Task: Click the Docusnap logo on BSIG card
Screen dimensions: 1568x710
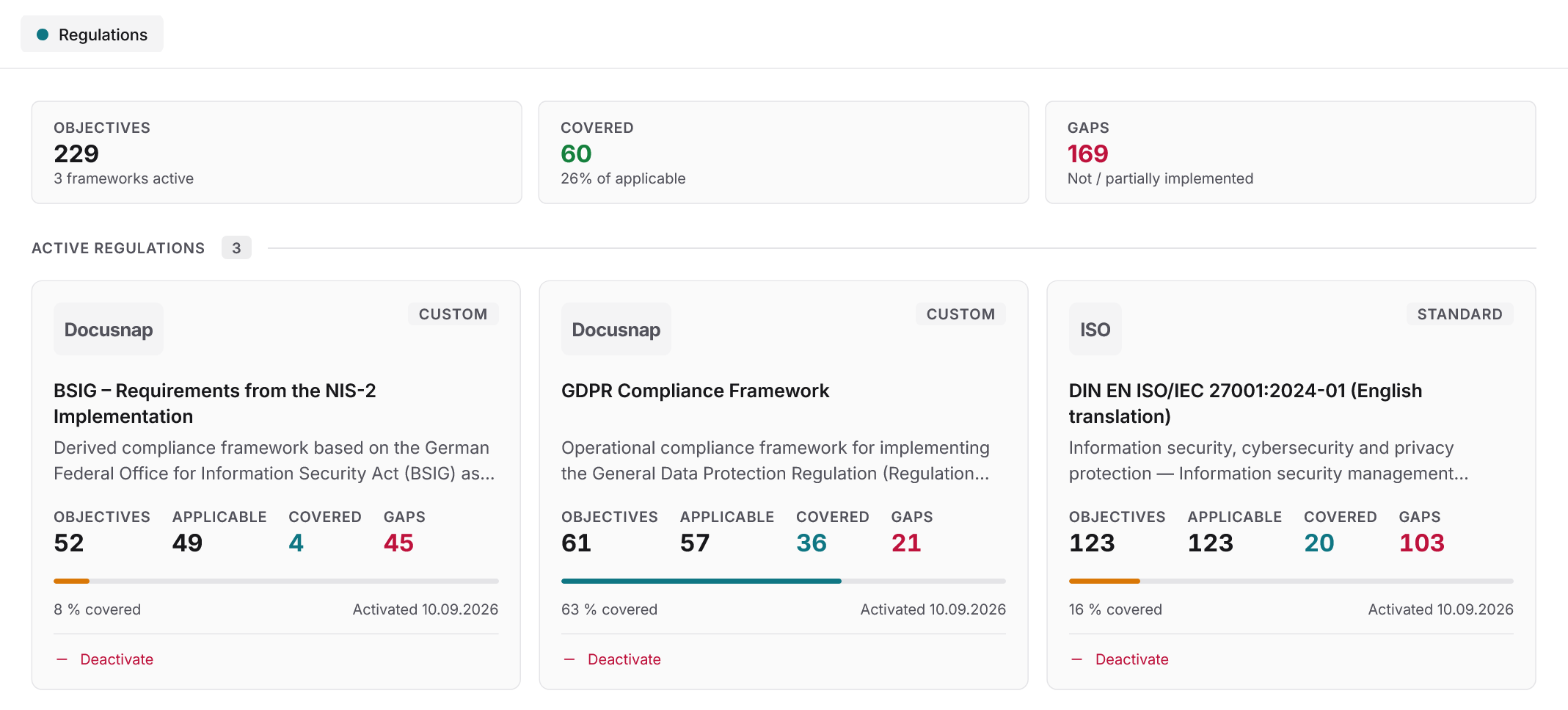Action: coord(109,329)
